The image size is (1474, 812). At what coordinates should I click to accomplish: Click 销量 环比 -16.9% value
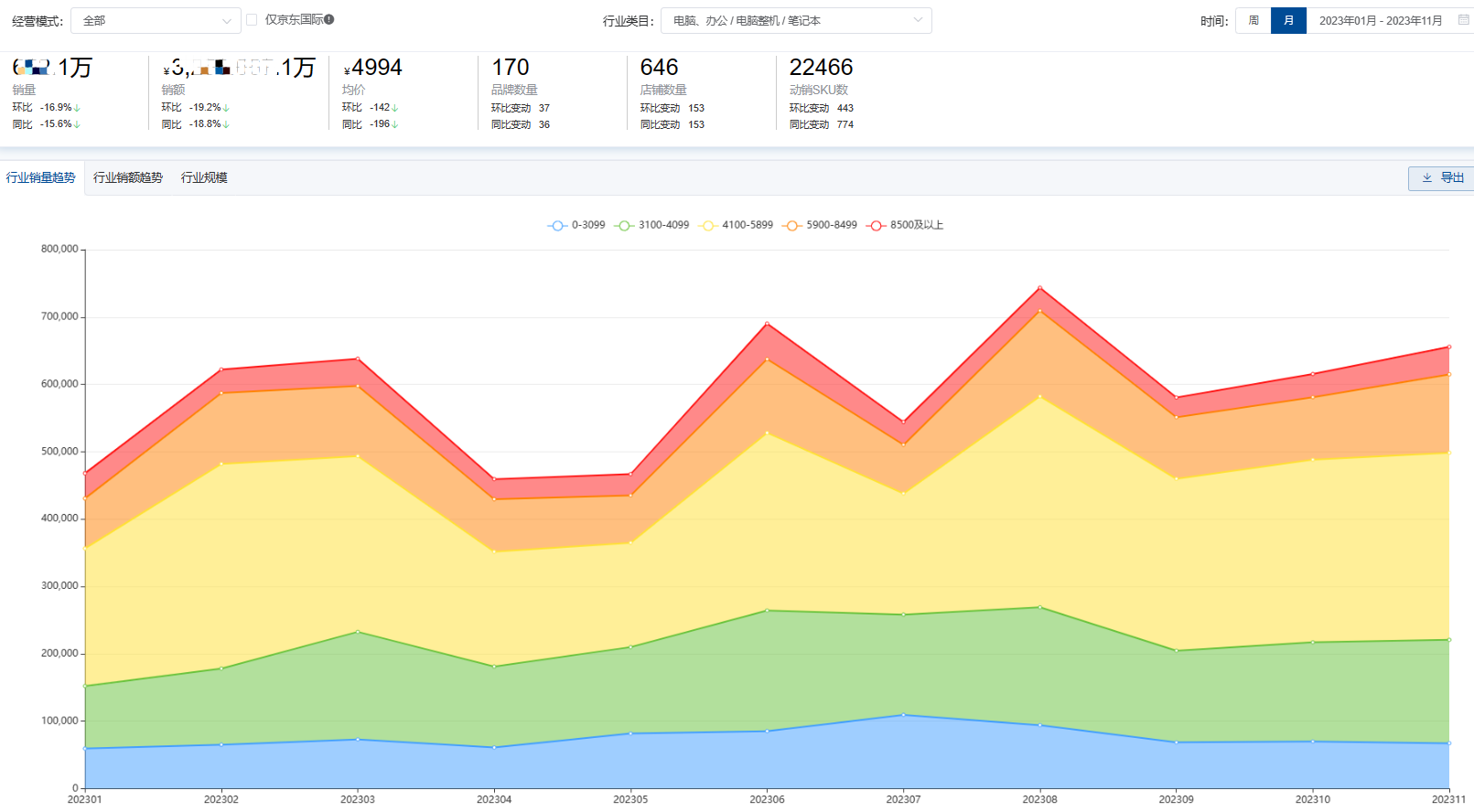(56, 108)
